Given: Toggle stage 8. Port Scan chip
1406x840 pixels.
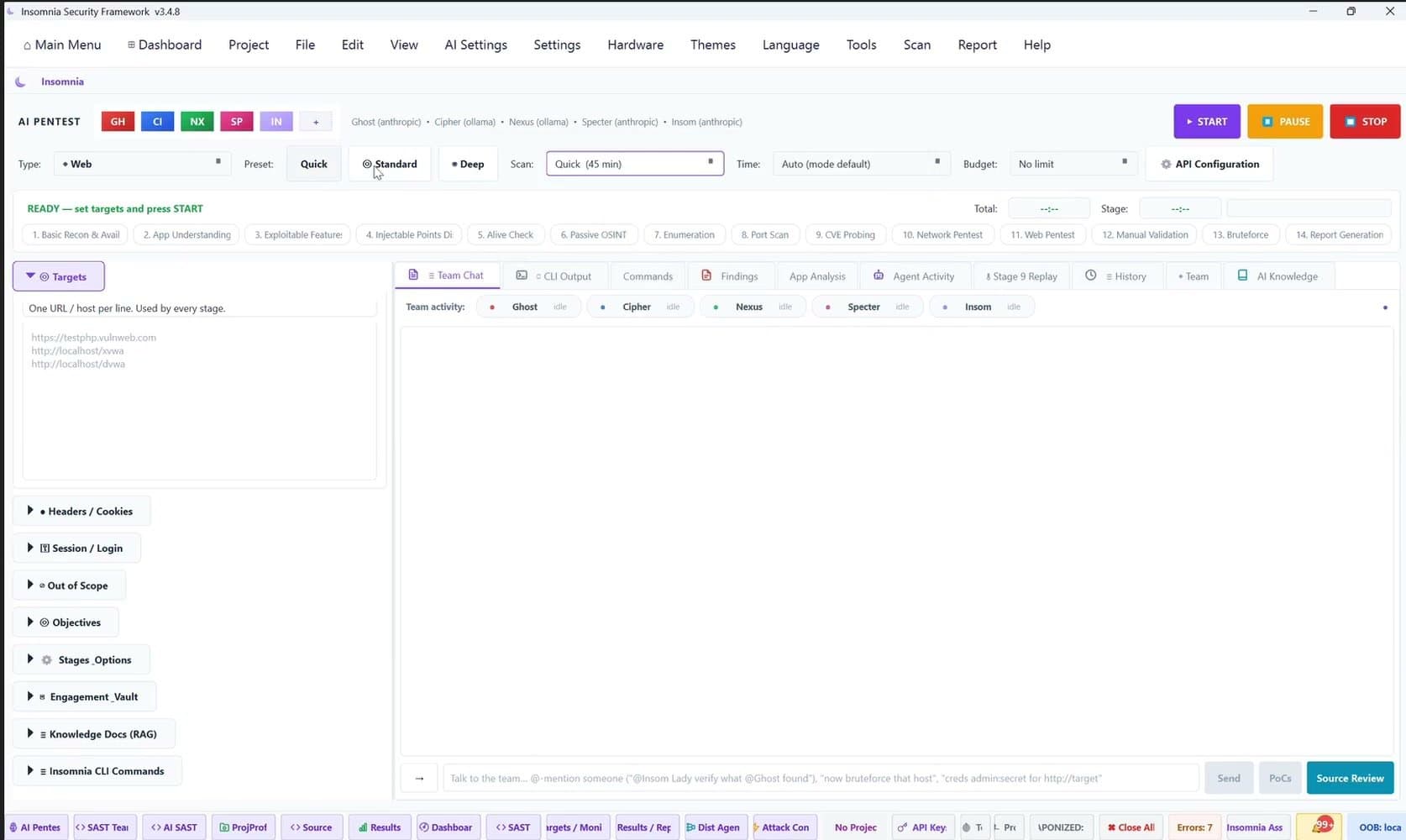Looking at the screenshot, I should click(764, 234).
